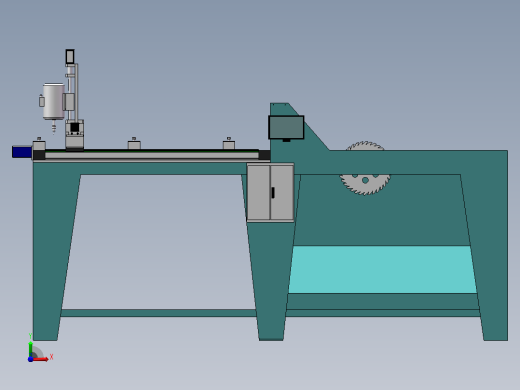Click the silver drill motor cylinder
The height and width of the screenshot is (390, 520).
pos(53,101)
